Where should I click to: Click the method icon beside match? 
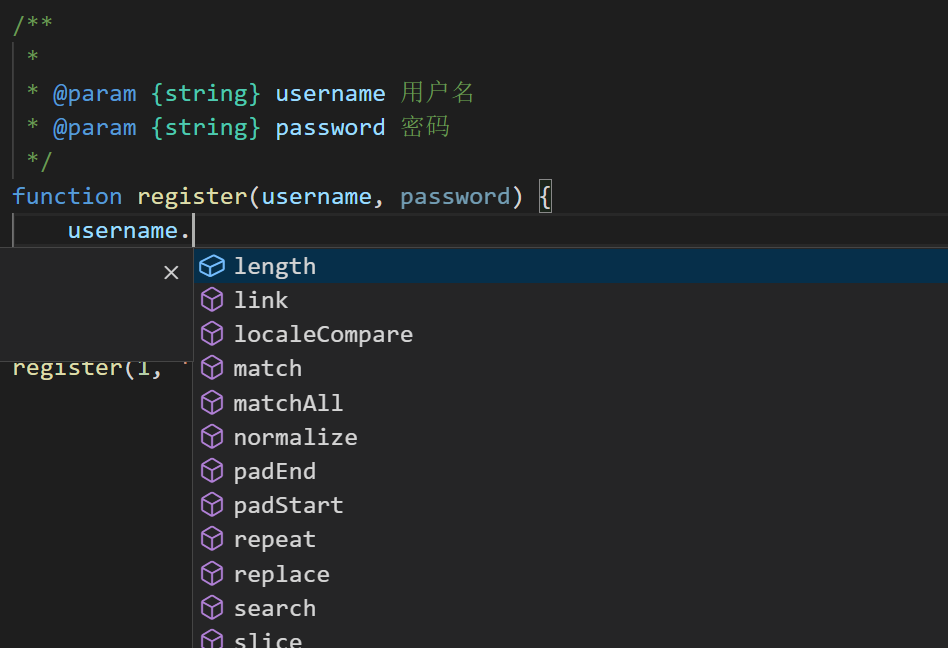pyautogui.click(x=212, y=368)
